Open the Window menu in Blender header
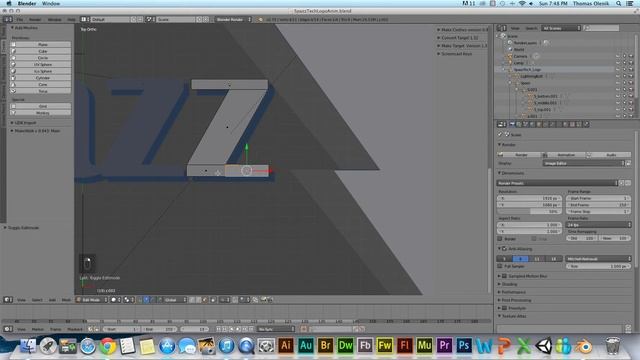Viewport: 640px width, 360px height. pyautogui.click(x=54, y=19)
